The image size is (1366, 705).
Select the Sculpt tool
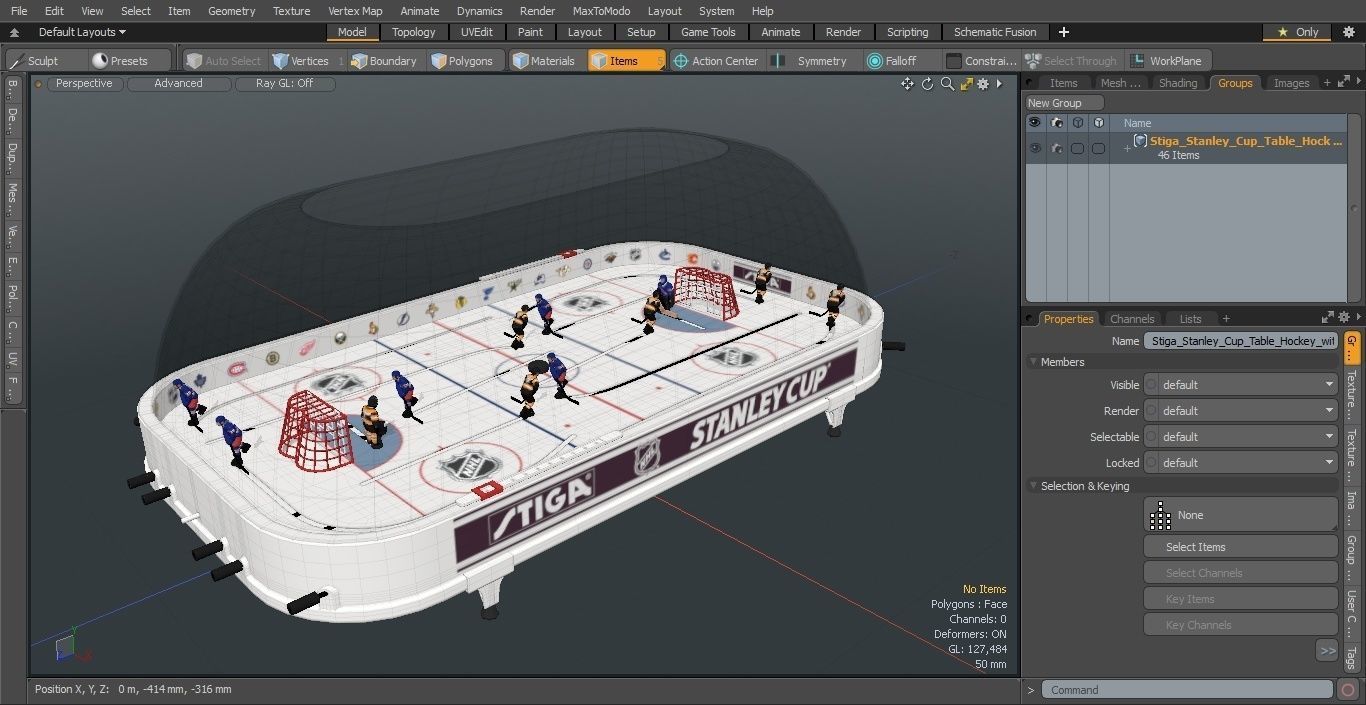click(x=36, y=61)
